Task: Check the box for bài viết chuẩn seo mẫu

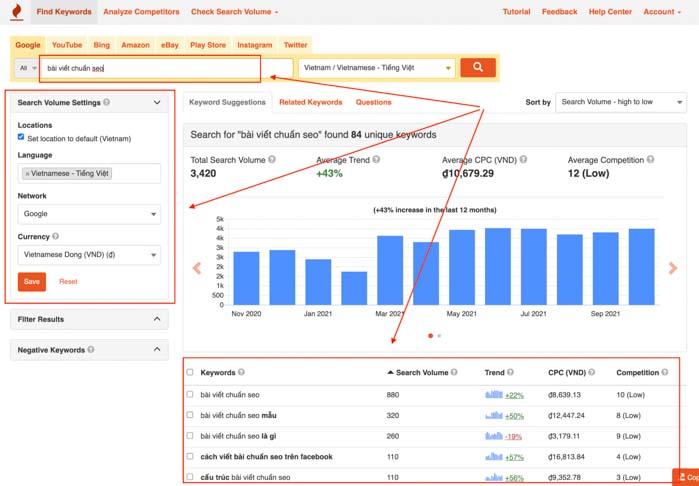Action: coord(190,415)
